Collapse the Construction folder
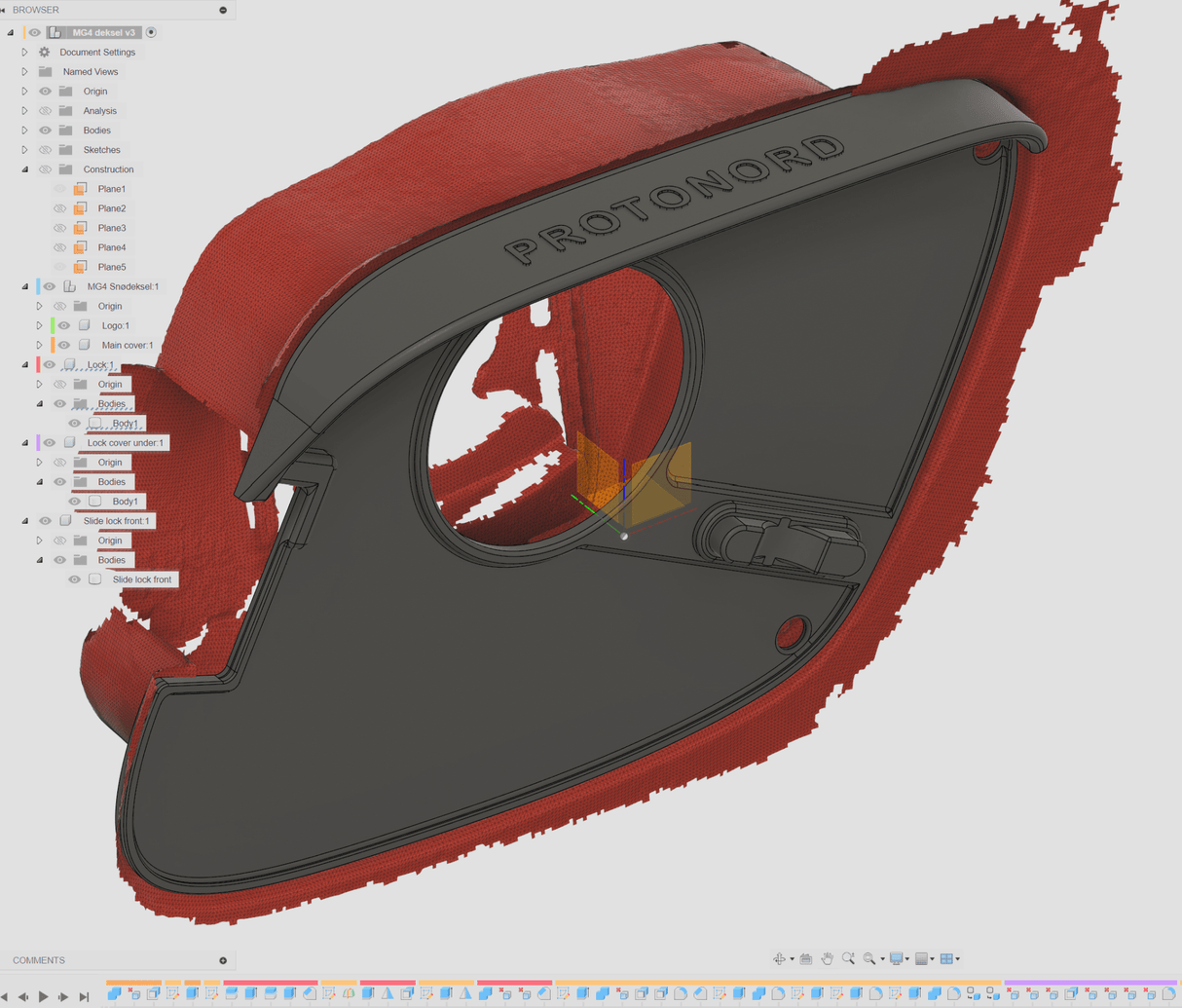Image resolution: width=1182 pixels, height=1008 pixels. (x=25, y=169)
